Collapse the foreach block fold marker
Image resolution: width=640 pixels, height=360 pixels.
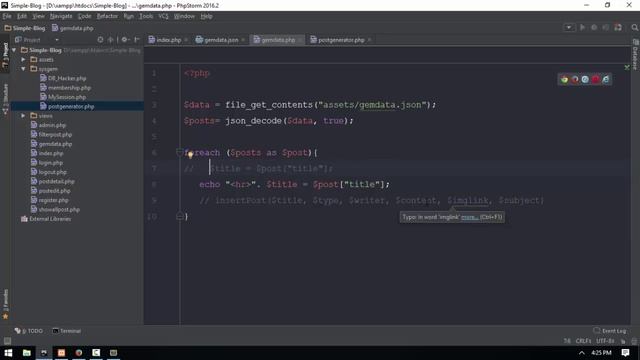click(x=180, y=152)
